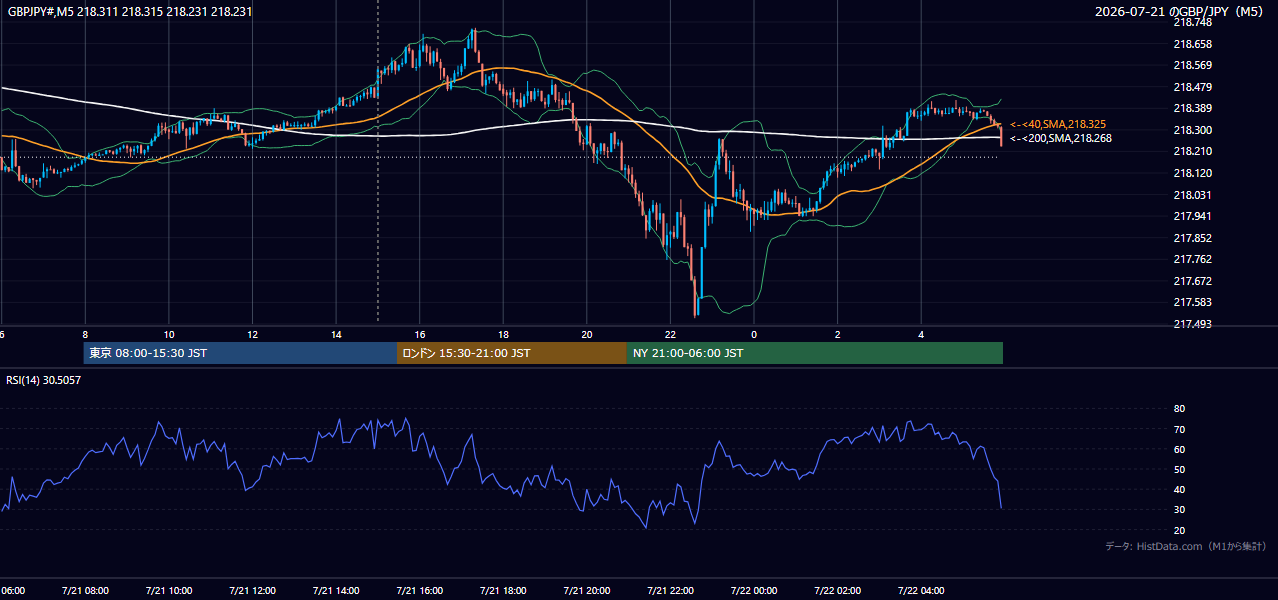
Task: Click the HistData.com data source credit
Action: tap(1186, 546)
